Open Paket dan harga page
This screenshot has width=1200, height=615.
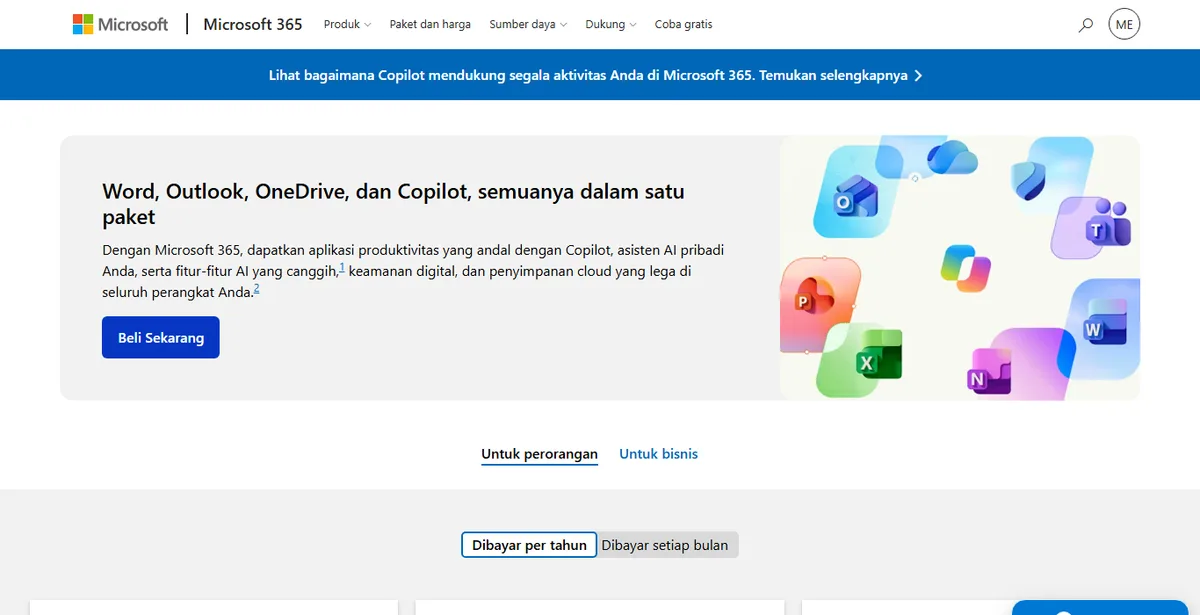click(x=430, y=24)
